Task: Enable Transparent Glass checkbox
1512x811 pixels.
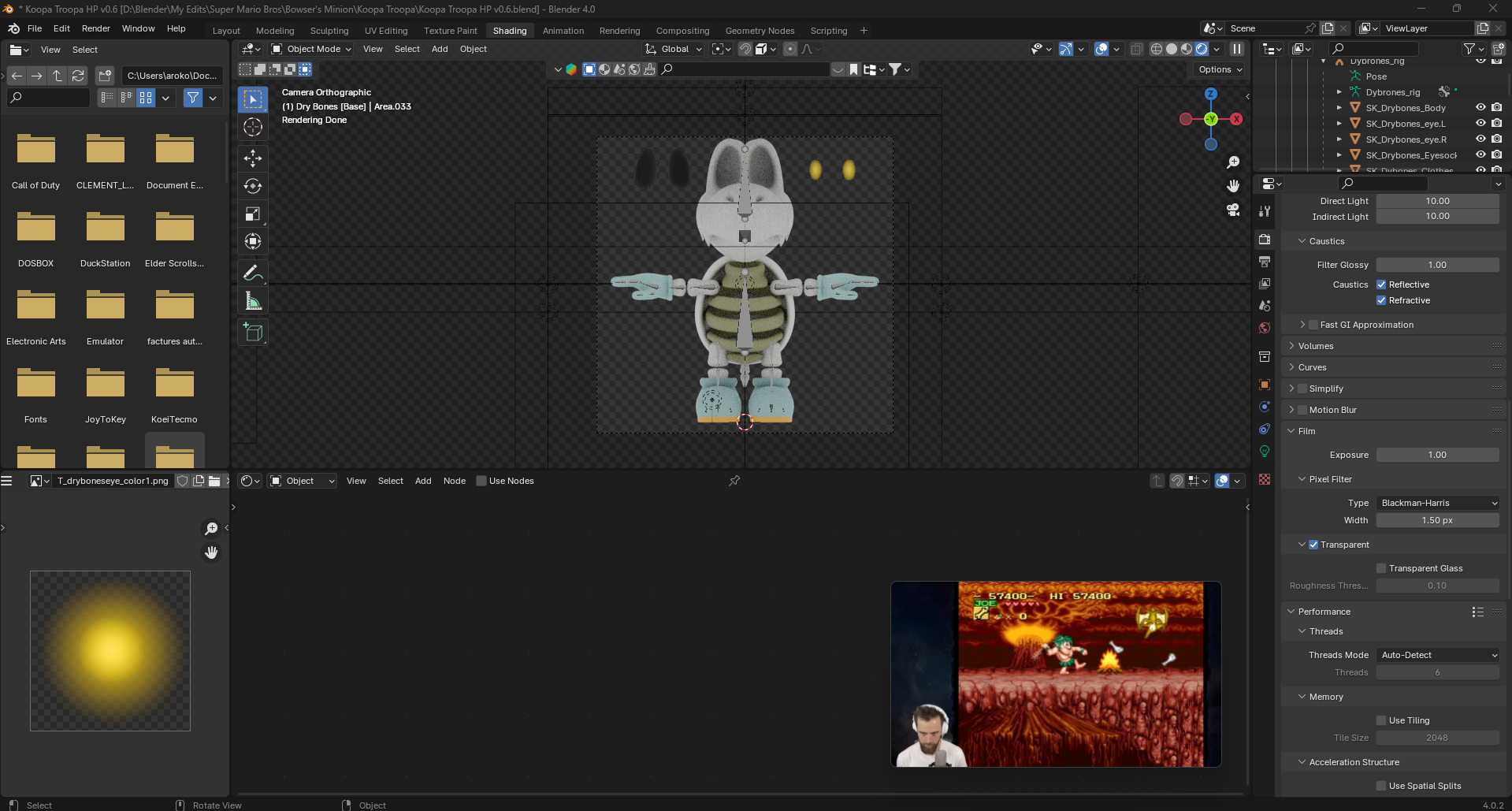Action: pyautogui.click(x=1381, y=568)
